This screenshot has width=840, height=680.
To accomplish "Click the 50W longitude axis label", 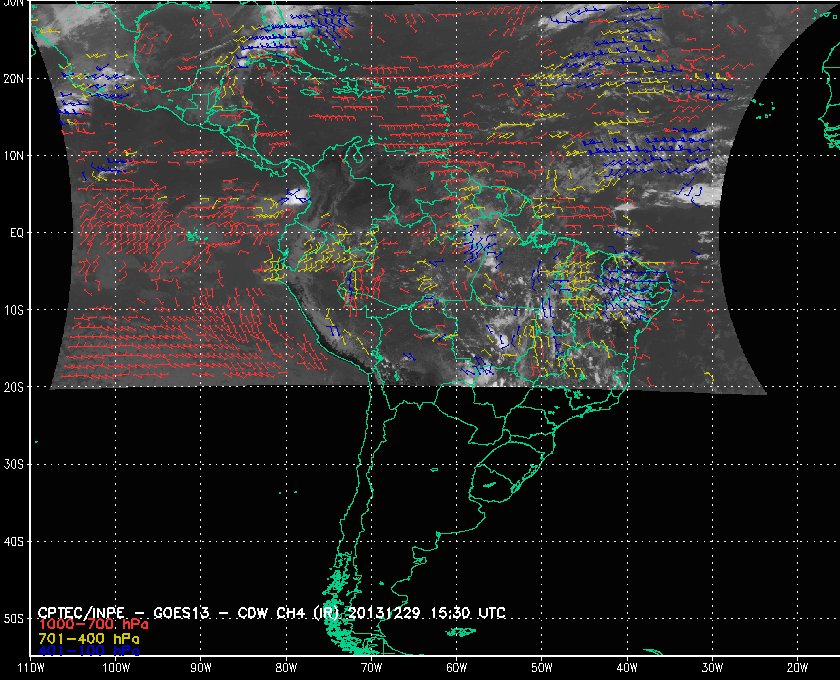I will pyautogui.click(x=541, y=667).
